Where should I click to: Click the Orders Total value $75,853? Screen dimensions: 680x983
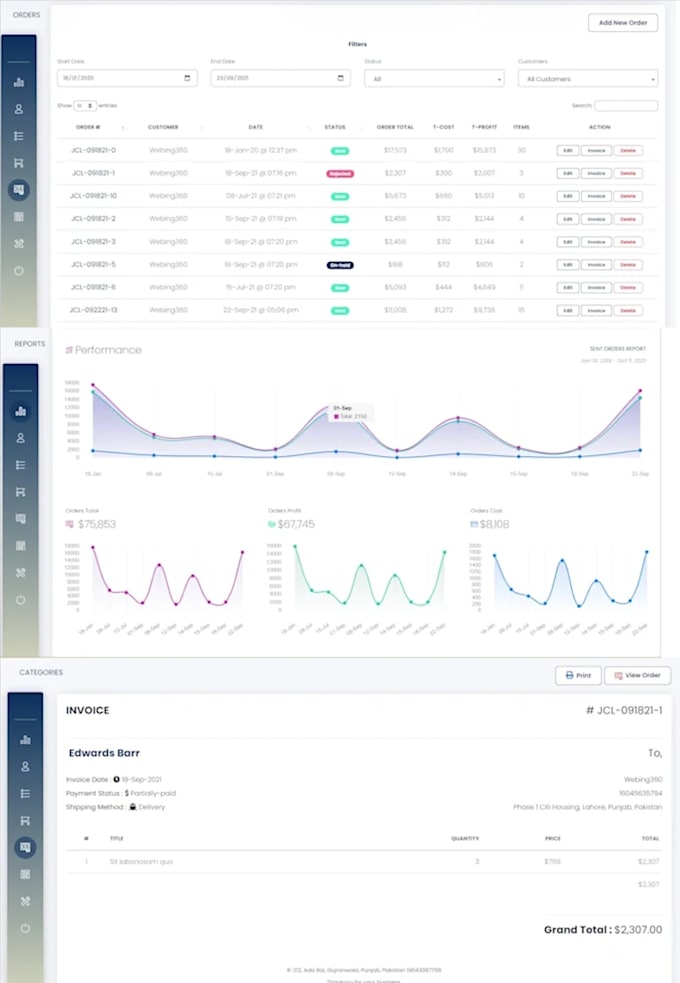(x=97, y=524)
